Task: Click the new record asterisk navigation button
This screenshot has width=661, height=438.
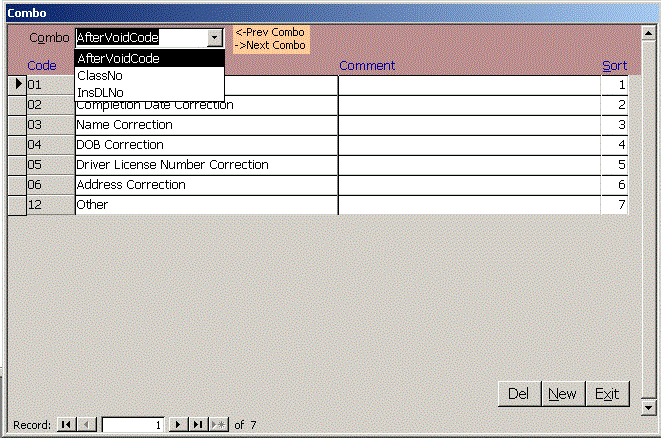Action: pos(218,425)
